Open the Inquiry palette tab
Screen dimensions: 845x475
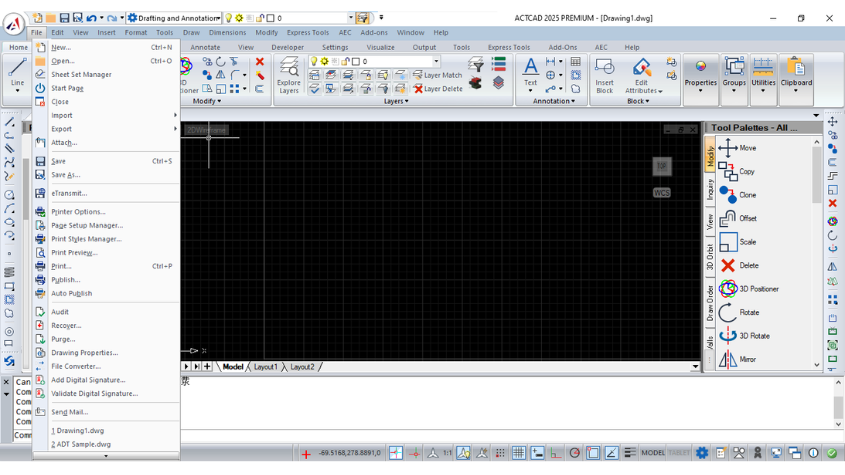click(x=710, y=189)
